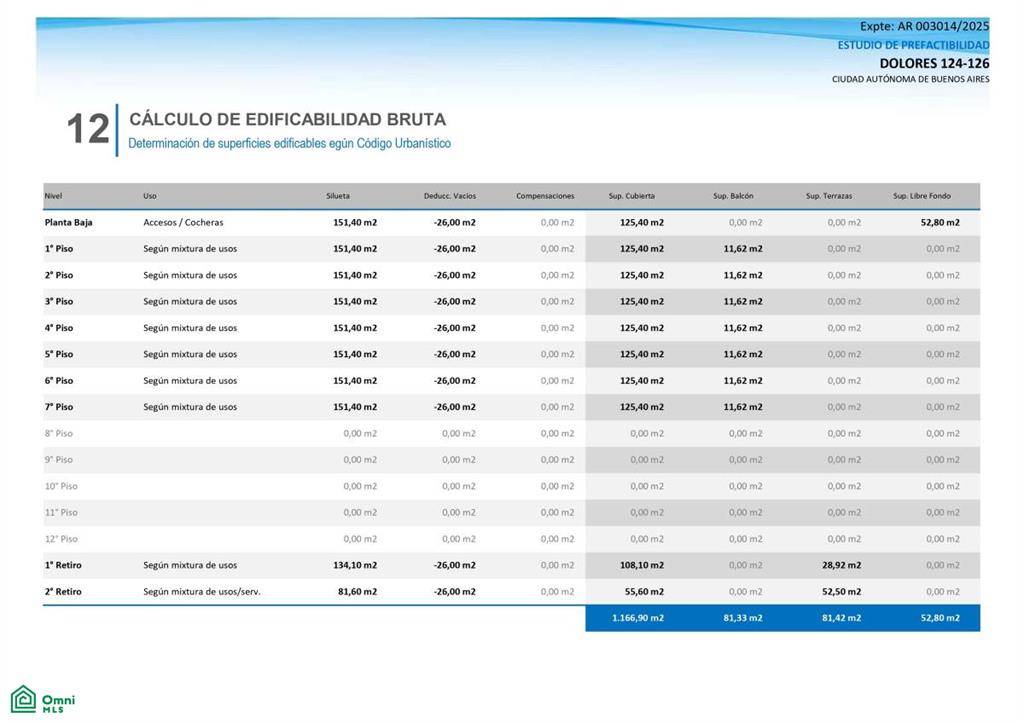Select 'Según mixtura de usos/serv.' cell
1024x723 pixels.
point(202,592)
